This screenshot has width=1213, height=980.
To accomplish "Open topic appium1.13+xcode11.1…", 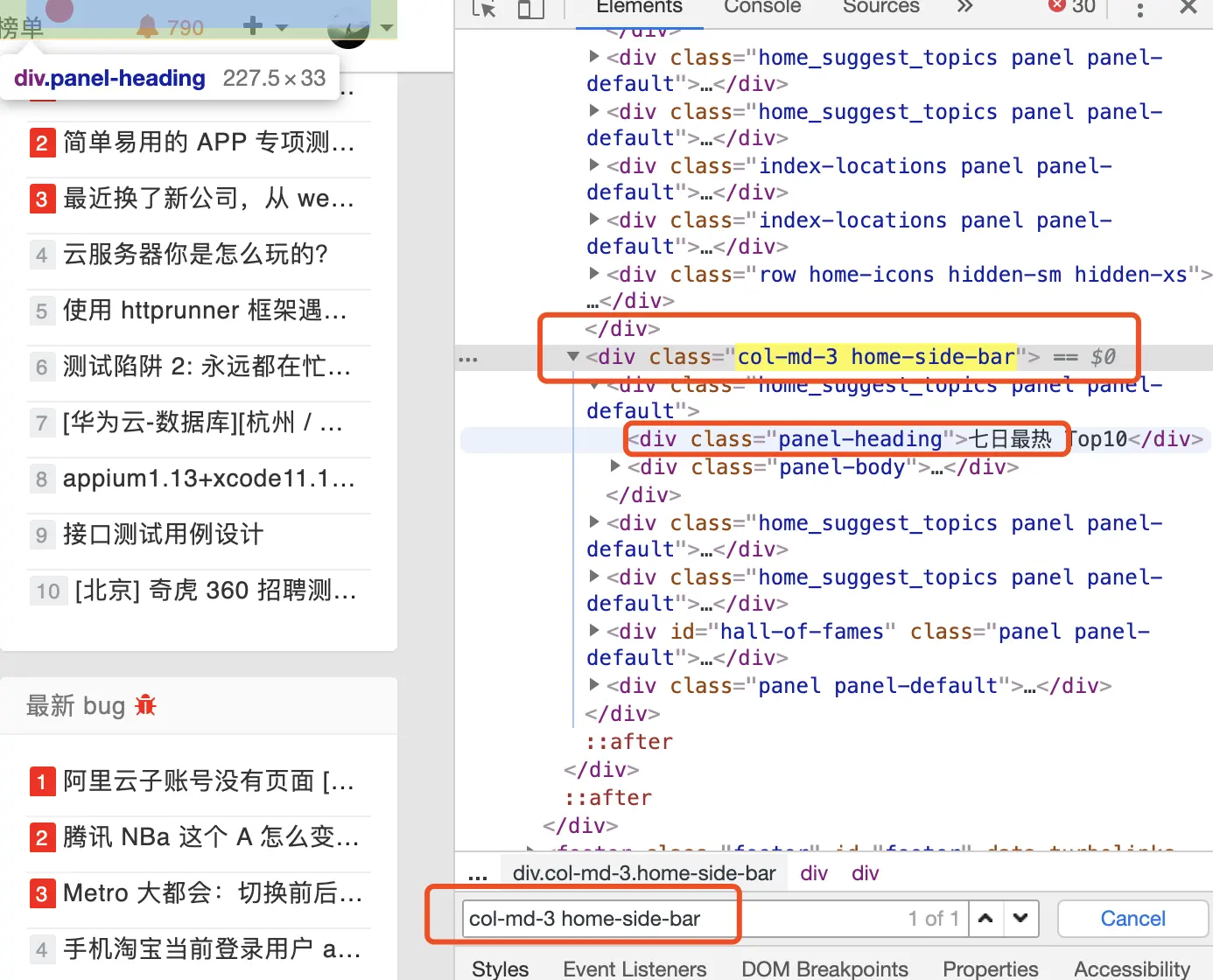I will [x=209, y=478].
